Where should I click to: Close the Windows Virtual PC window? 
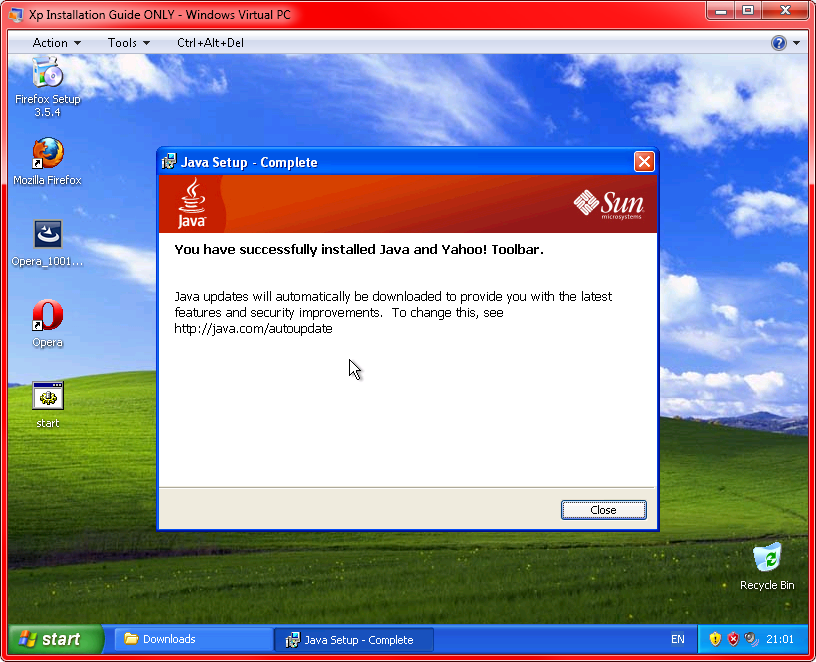(x=786, y=11)
